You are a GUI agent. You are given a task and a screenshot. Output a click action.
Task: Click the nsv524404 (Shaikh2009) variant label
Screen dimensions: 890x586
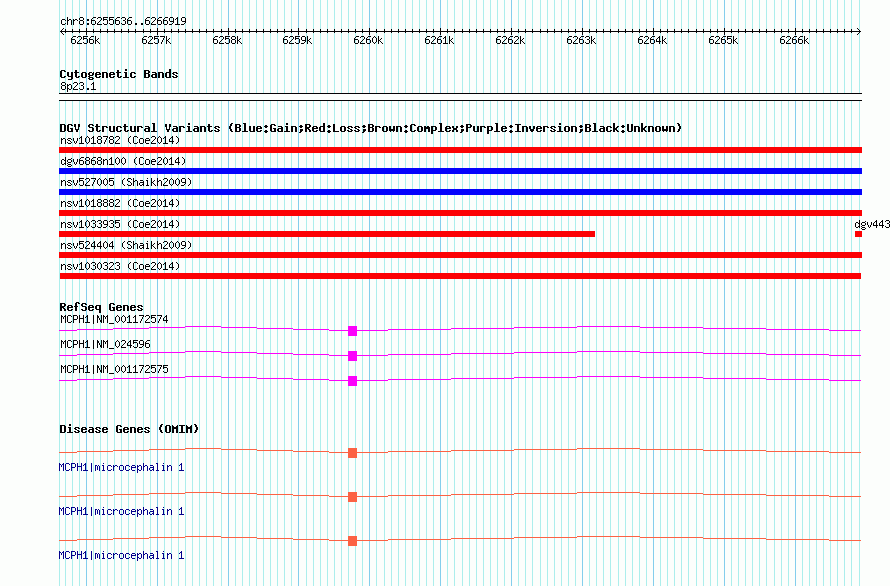(126, 245)
